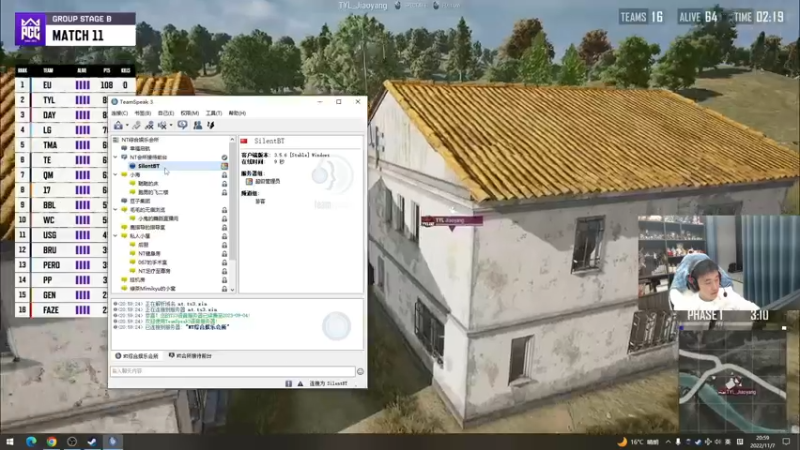Click the lock icon on the 067 channel row
Viewport: 800px width, 450px height.
224,262
